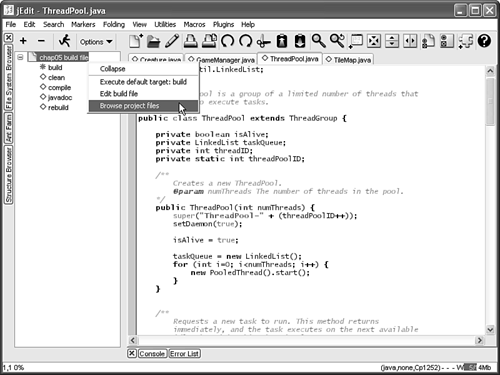
Task: Switch to the TileMap.java tab
Action: 348,60
